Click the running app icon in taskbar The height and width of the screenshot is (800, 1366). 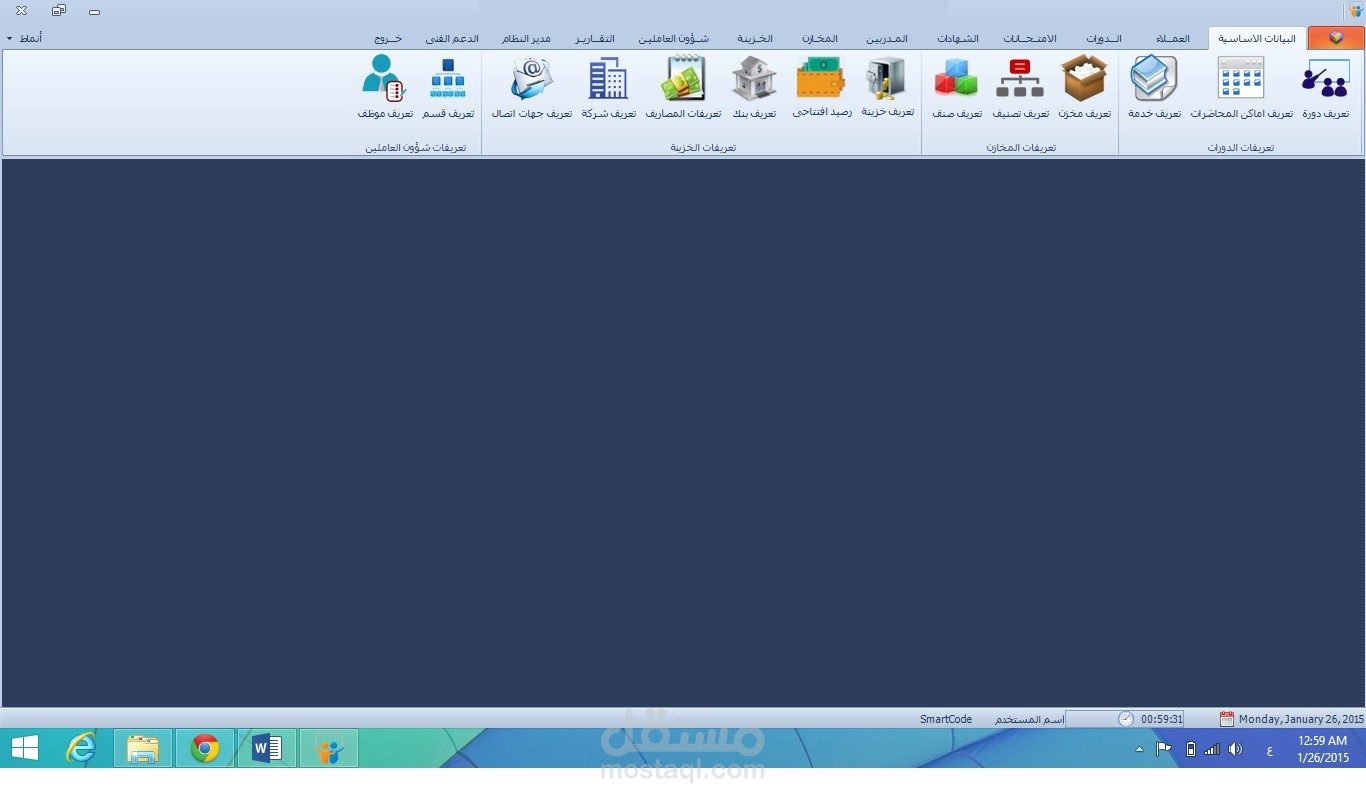(x=328, y=748)
